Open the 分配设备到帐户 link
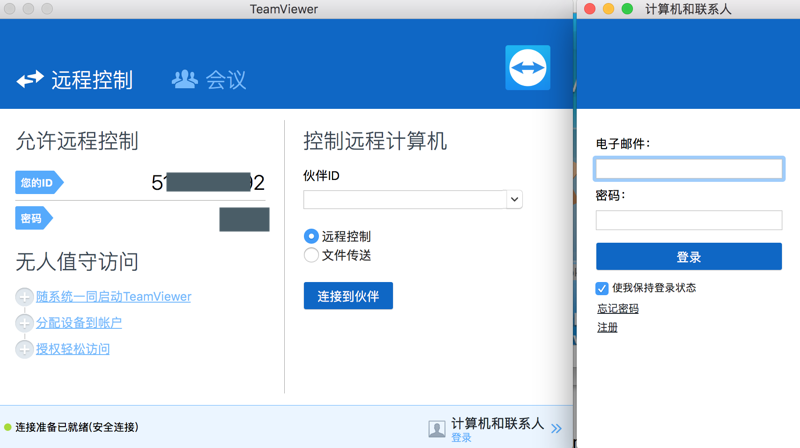 [x=79, y=322]
